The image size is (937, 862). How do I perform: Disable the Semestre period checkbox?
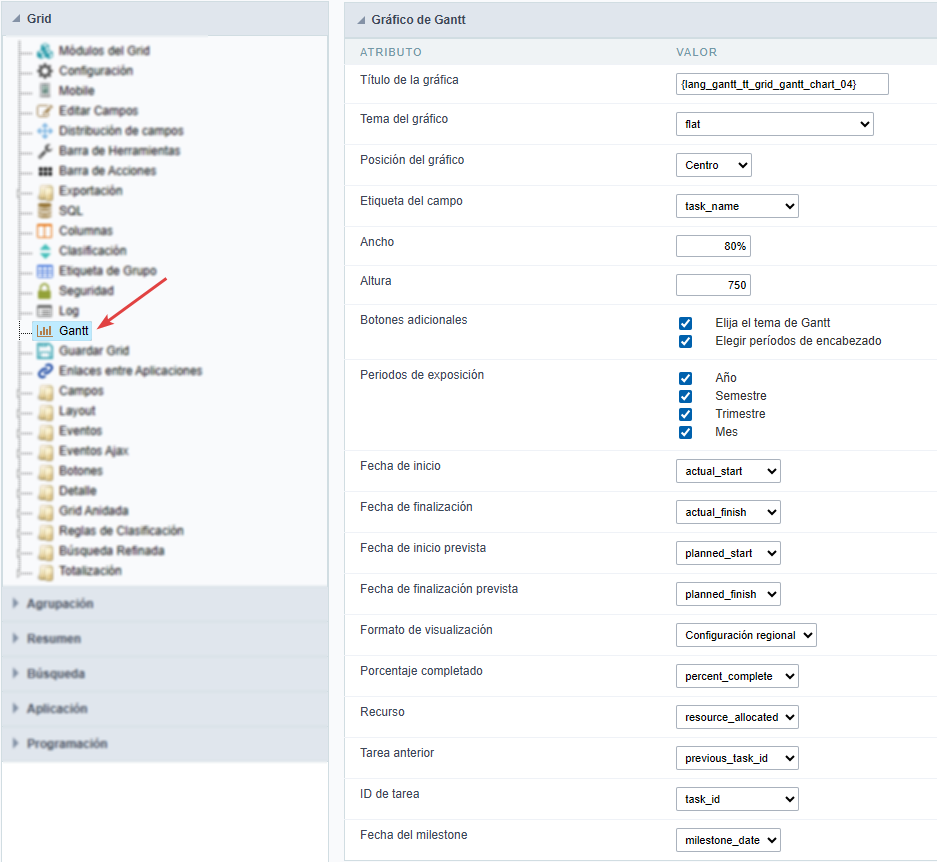click(685, 396)
